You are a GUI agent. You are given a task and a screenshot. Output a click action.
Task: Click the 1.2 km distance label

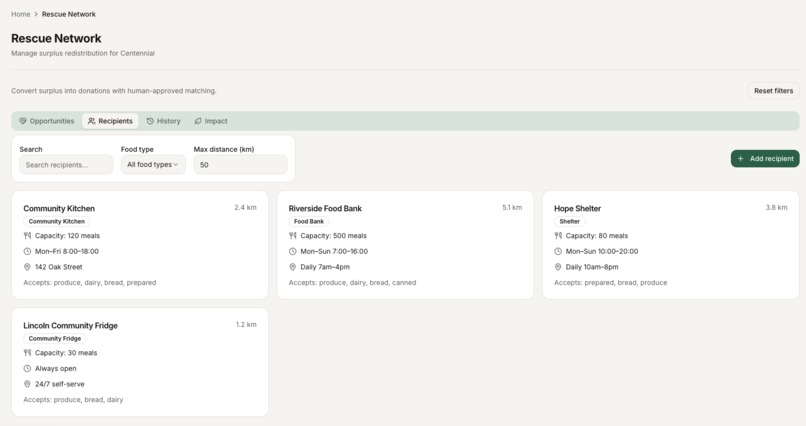coord(246,325)
